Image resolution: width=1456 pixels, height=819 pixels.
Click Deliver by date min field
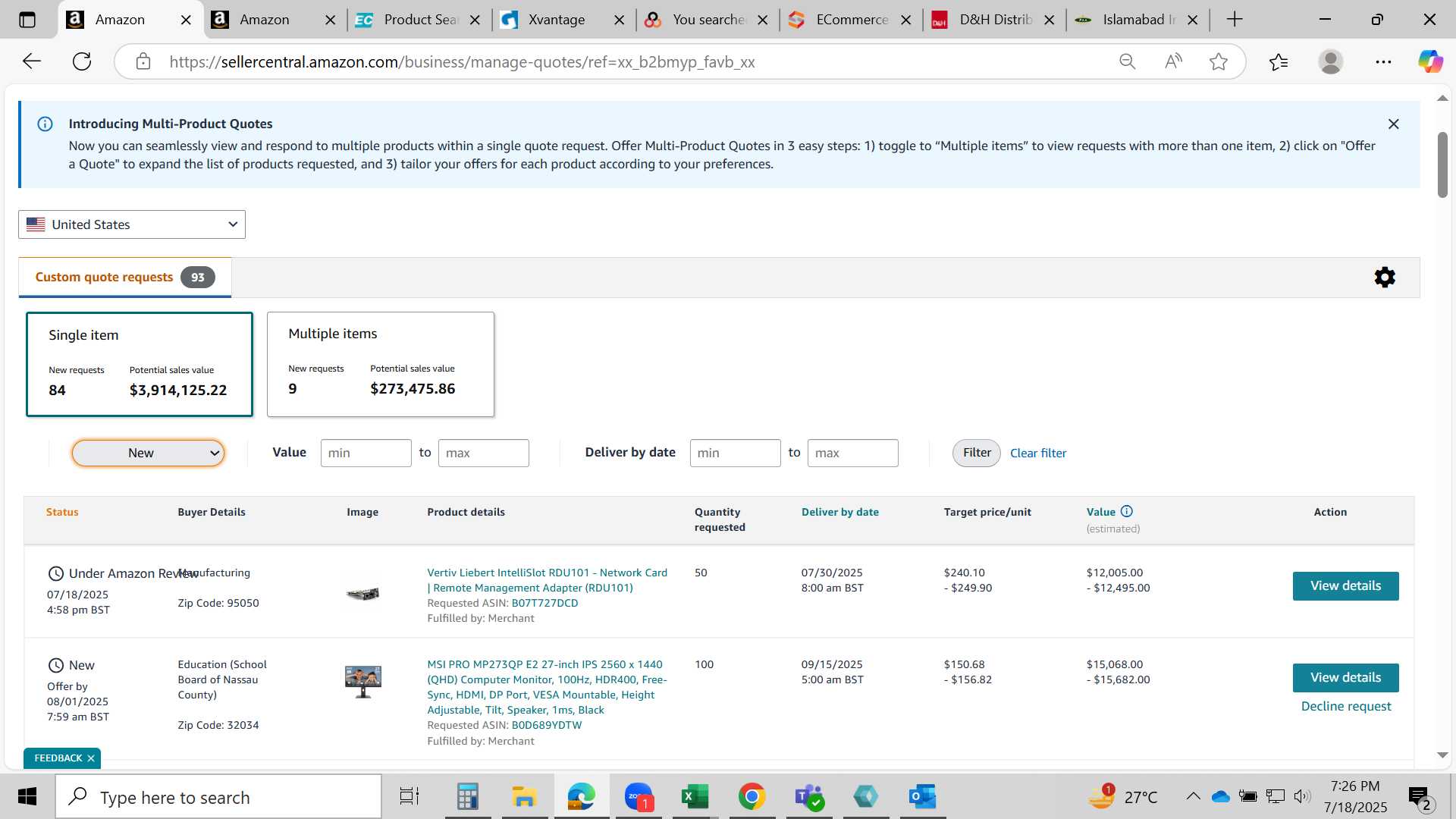pos(736,453)
